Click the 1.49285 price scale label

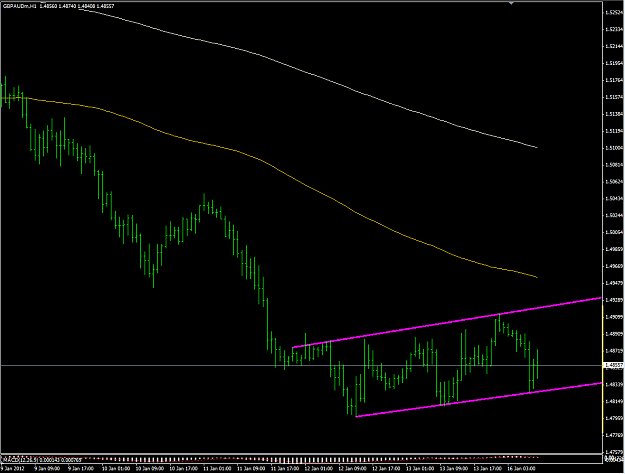tap(614, 300)
